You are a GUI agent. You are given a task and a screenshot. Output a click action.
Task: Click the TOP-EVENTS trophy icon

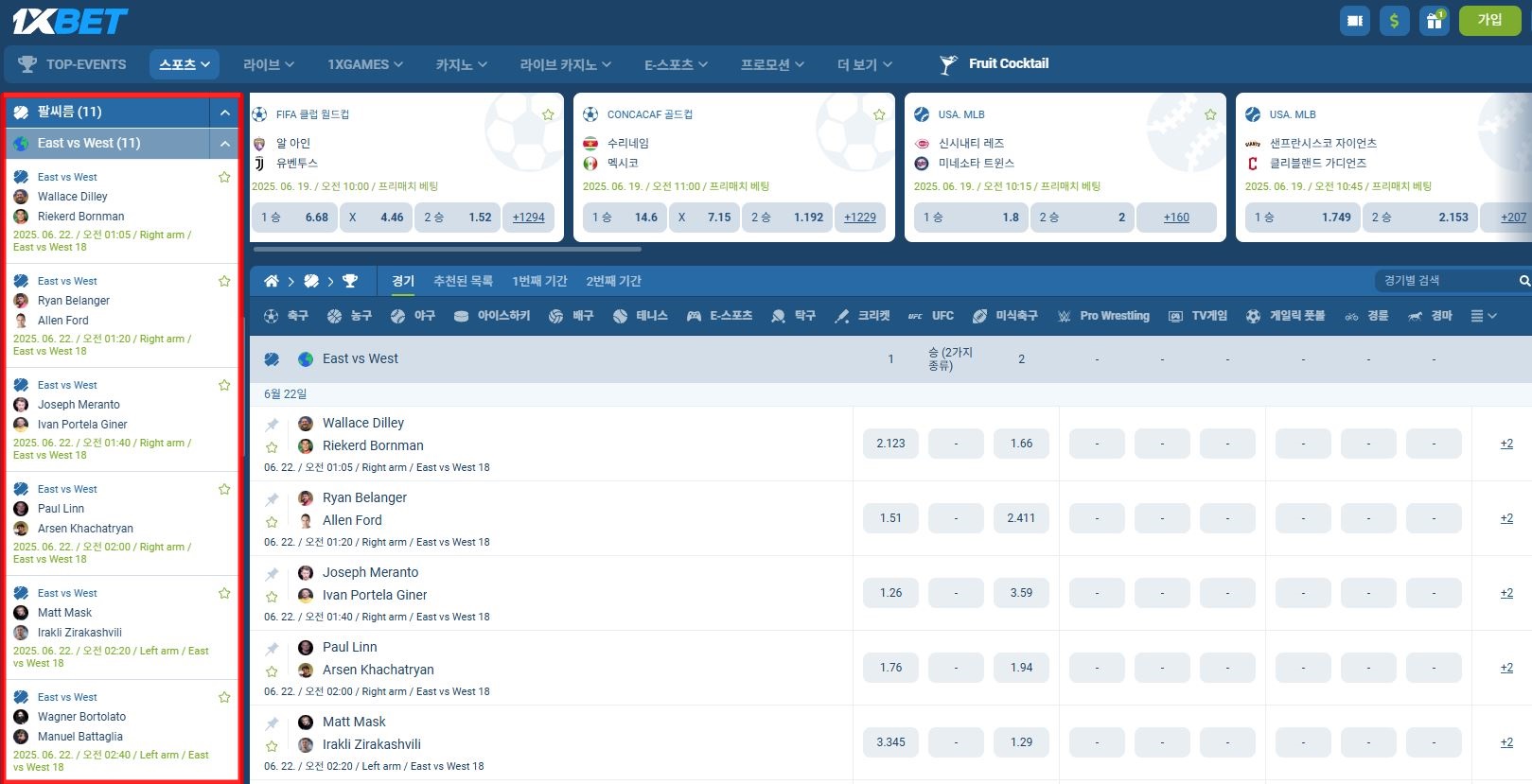point(27,64)
